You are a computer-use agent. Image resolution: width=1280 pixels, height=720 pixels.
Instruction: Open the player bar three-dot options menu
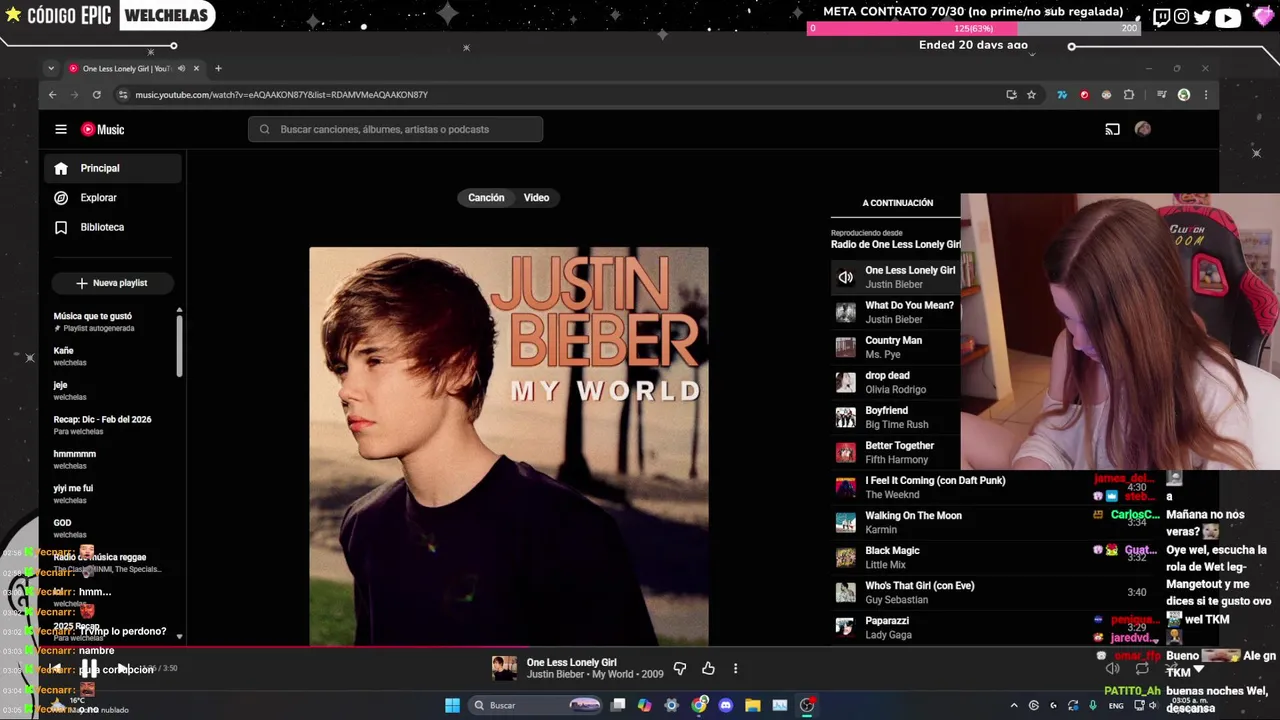pos(735,668)
